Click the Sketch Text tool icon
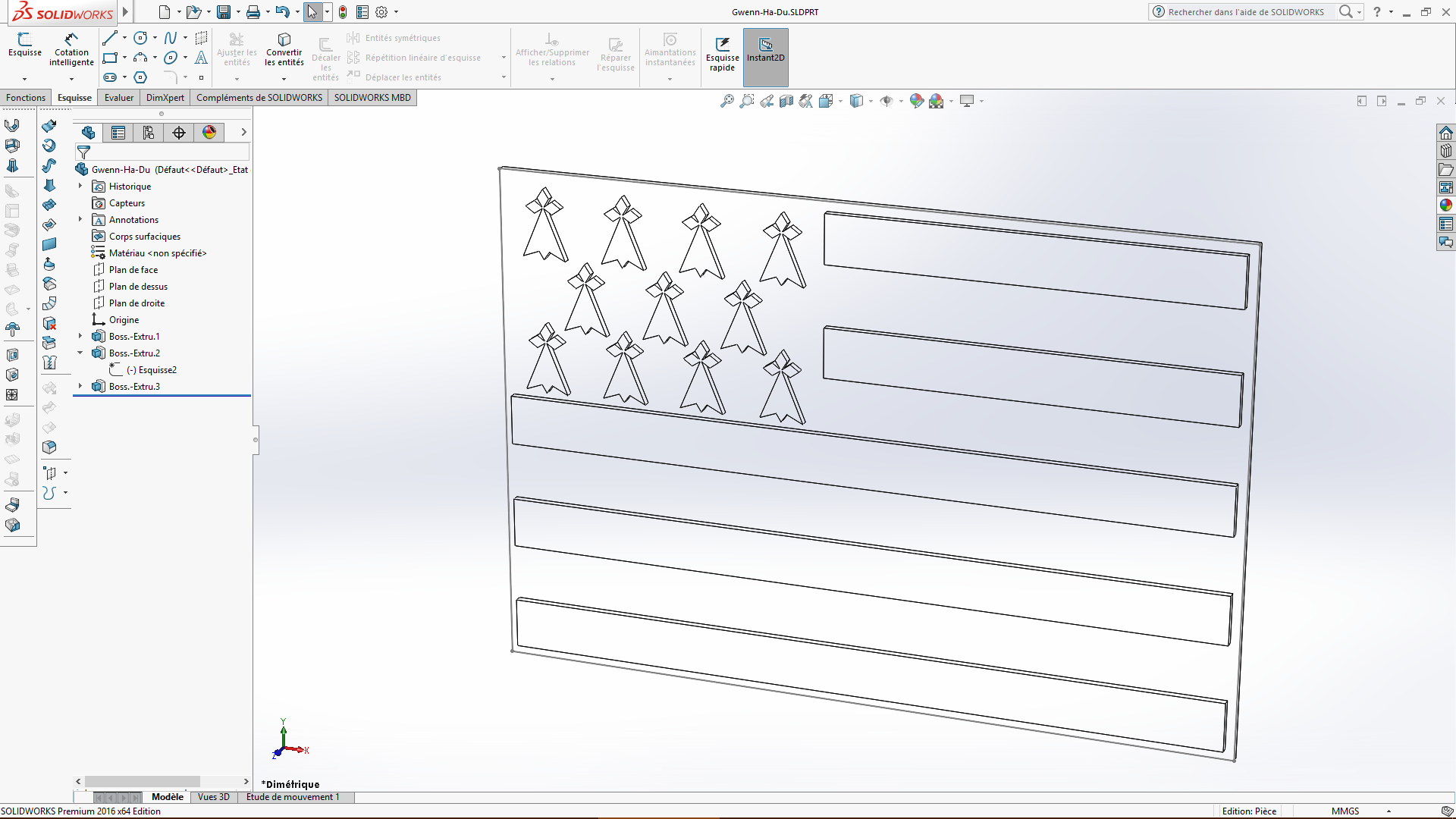 pos(201,58)
